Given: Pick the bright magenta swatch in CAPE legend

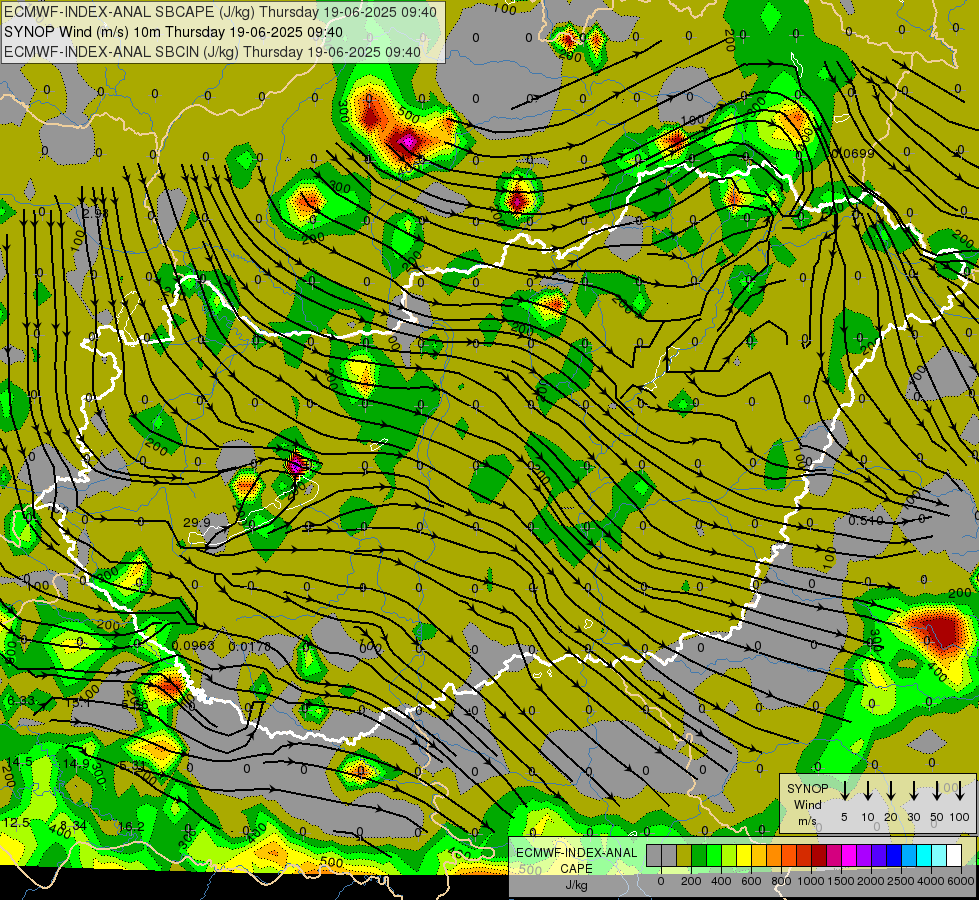Looking at the screenshot, I should pyautogui.click(x=849, y=856).
